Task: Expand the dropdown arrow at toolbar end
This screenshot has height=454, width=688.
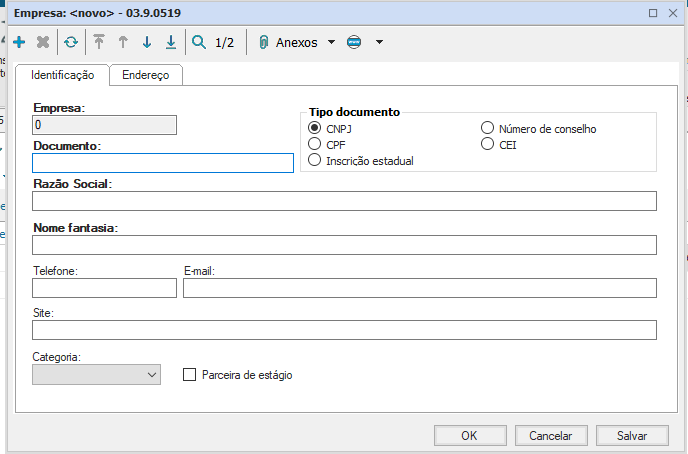Action: 379,43
